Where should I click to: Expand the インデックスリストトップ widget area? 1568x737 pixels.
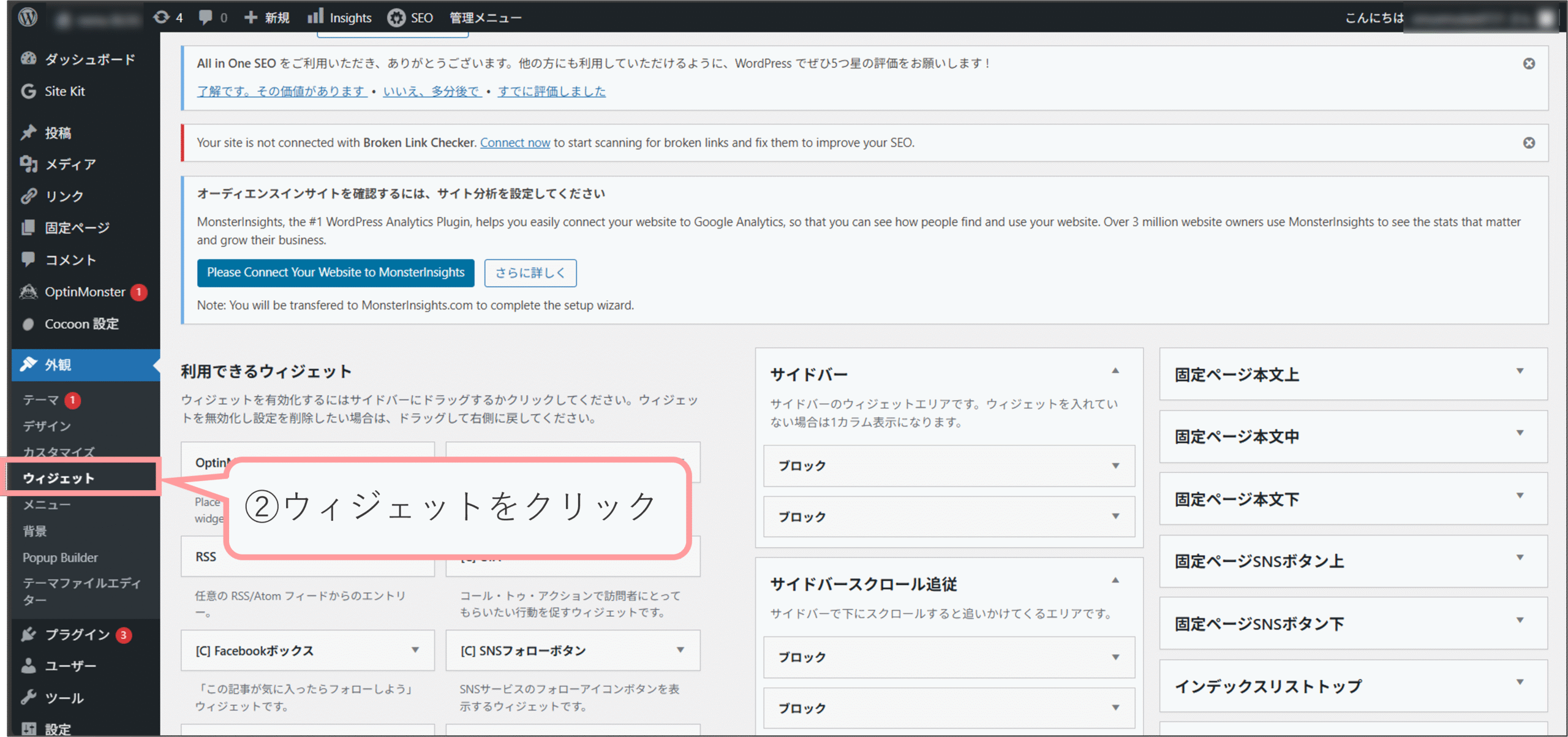pos(1520,682)
